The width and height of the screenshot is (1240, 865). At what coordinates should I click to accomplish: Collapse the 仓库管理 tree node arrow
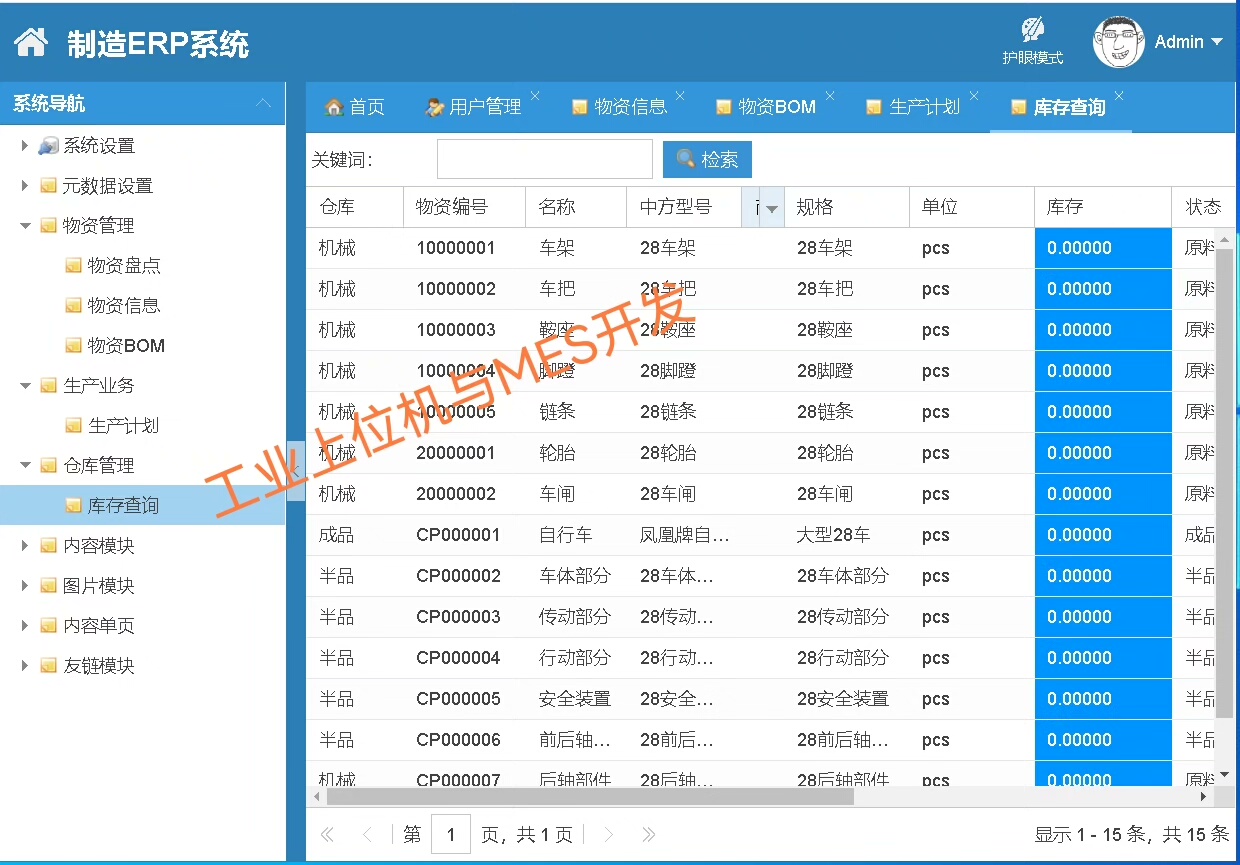(25, 466)
